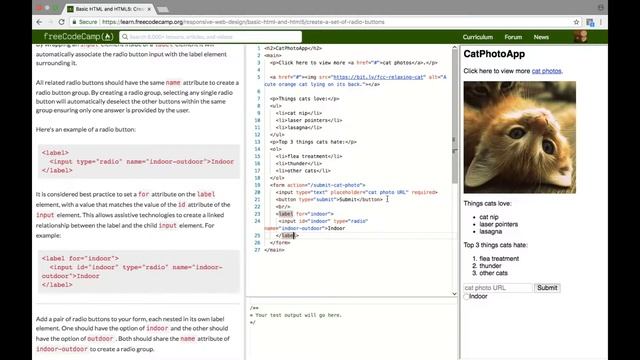640x360 pixels.
Task: Click the orange cat image in preview
Action: click(x=520, y=137)
